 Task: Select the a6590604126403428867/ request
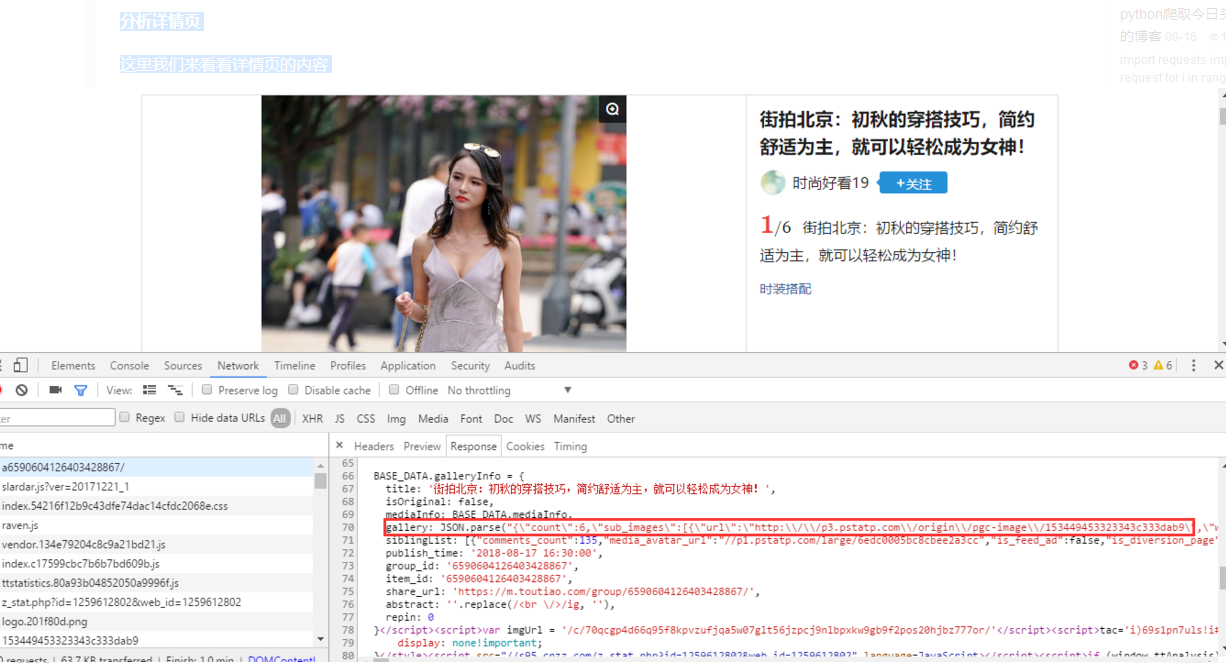(x=157, y=467)
